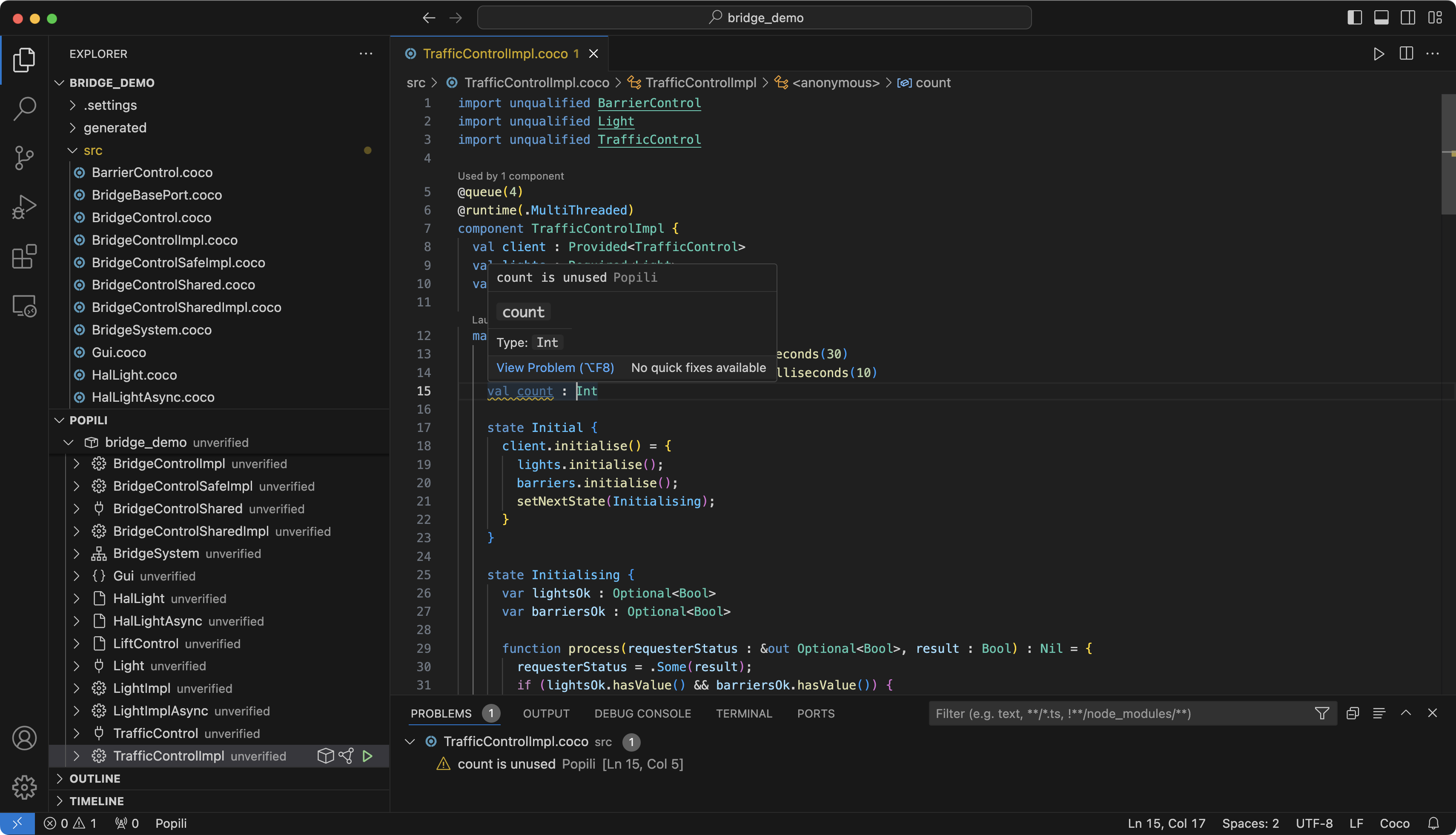The image size is (1456, 835).
Task: Click the View Problem link
Action: 555,368
